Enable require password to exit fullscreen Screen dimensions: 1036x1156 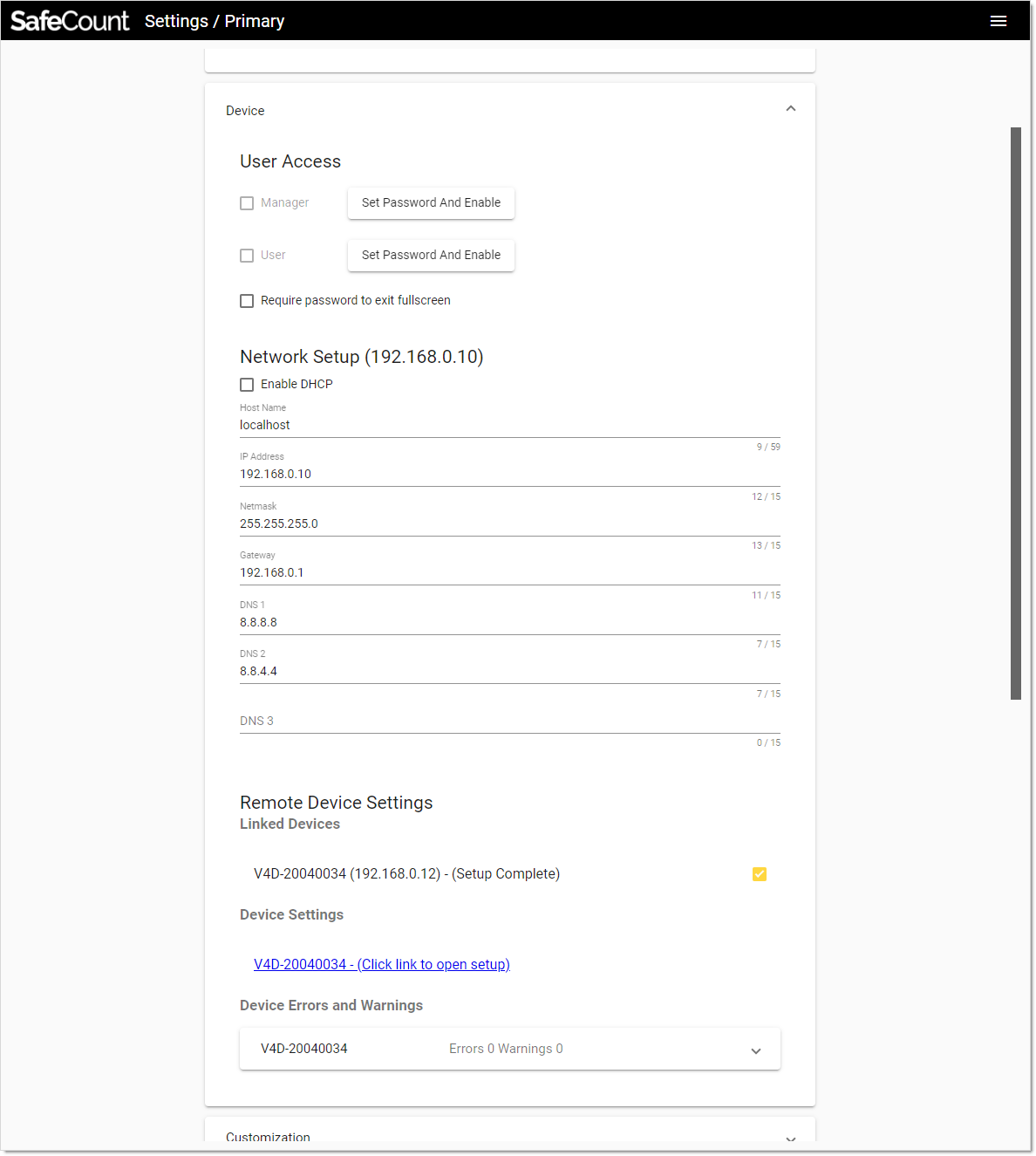click(x=247, y=301)
